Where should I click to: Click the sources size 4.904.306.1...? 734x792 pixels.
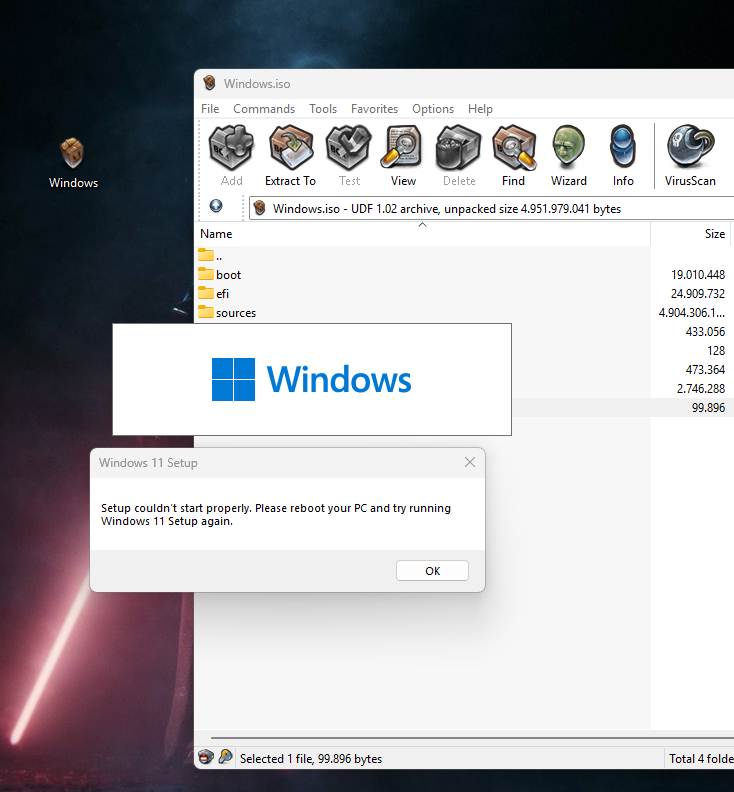[x=692, y=313]
